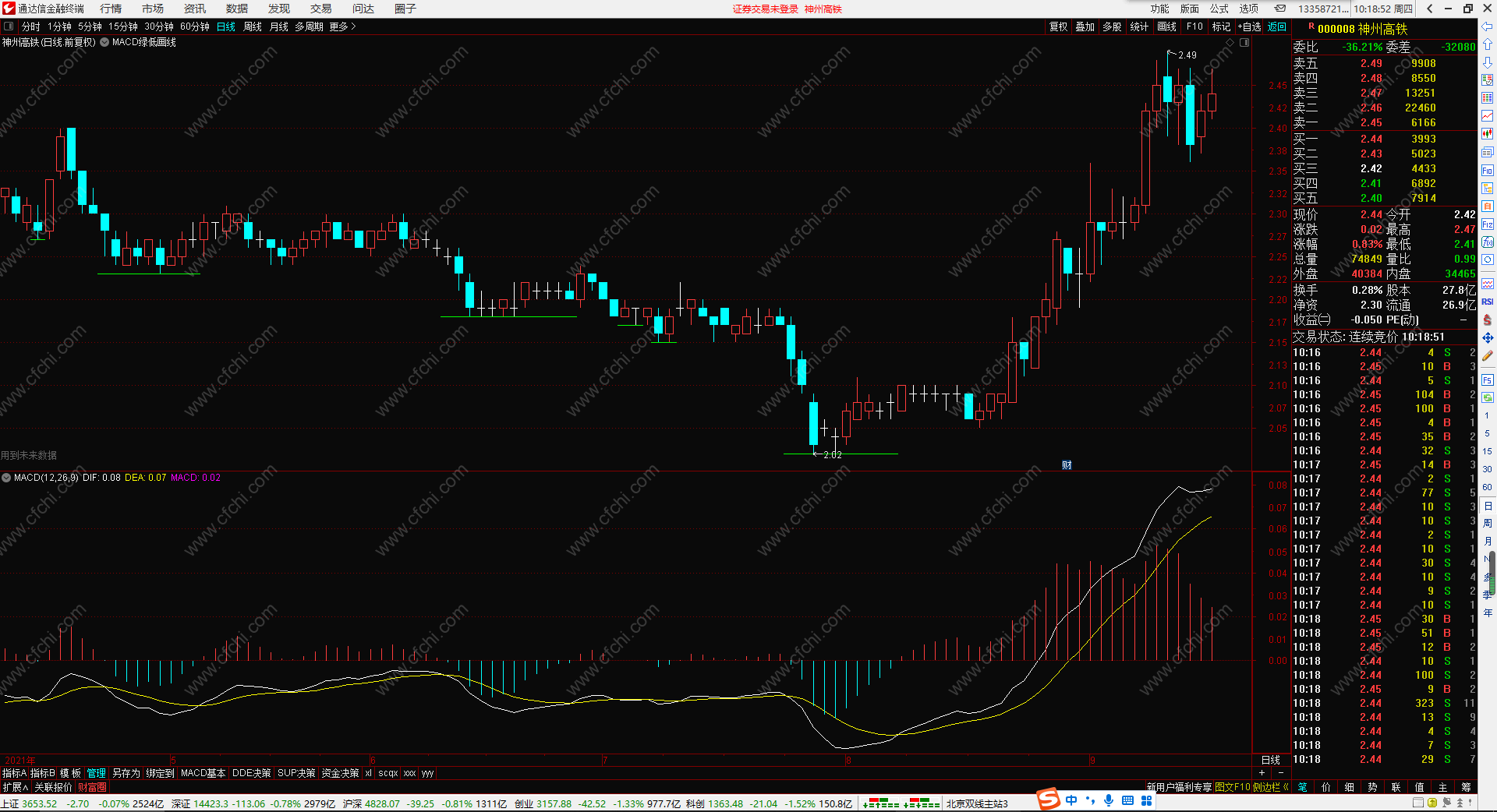Viewport: 1497px width, 812px height.
Task: Click the mail envelope icon in title bar
Action: (x=1280, y=9)
